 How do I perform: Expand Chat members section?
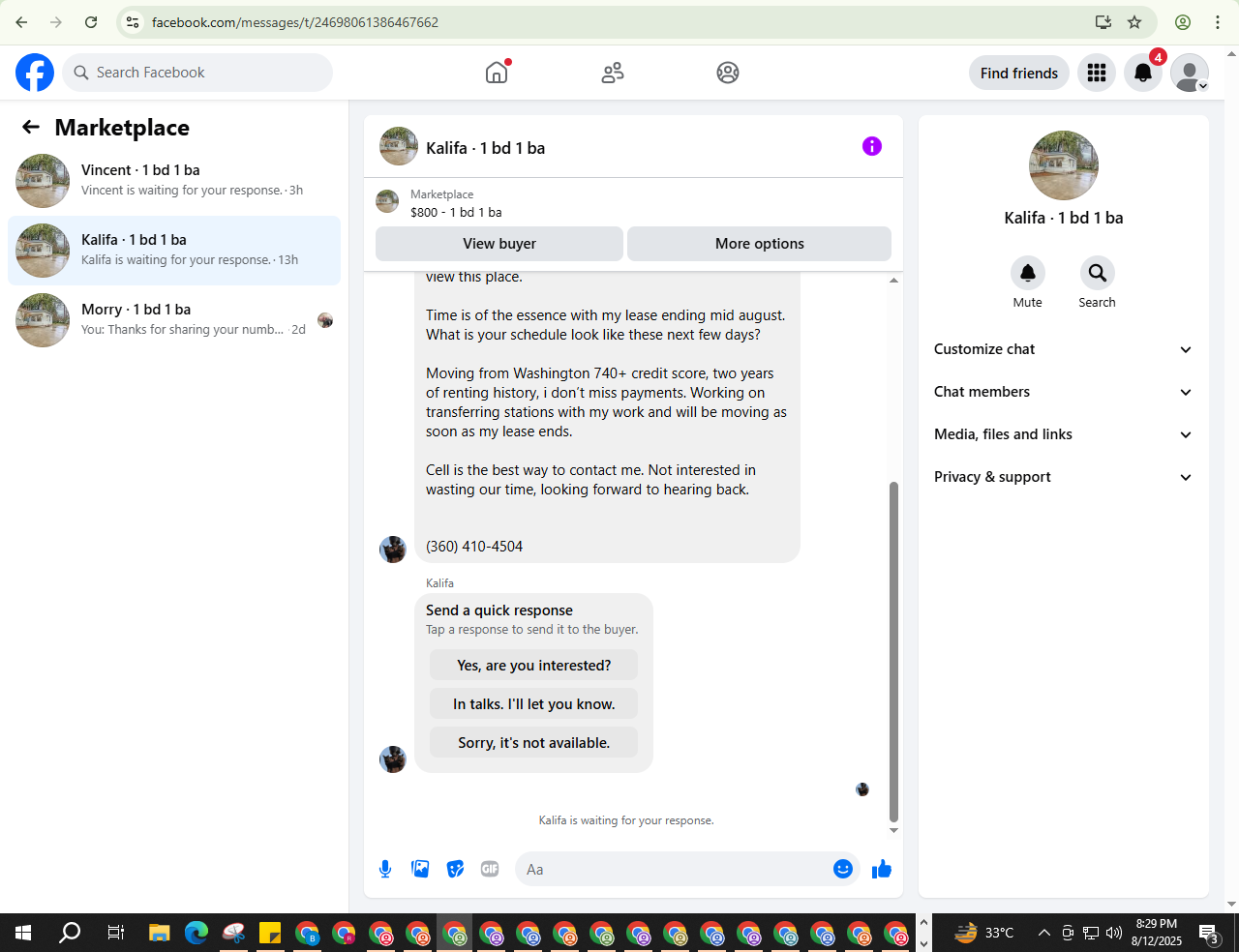[1063, 392]
